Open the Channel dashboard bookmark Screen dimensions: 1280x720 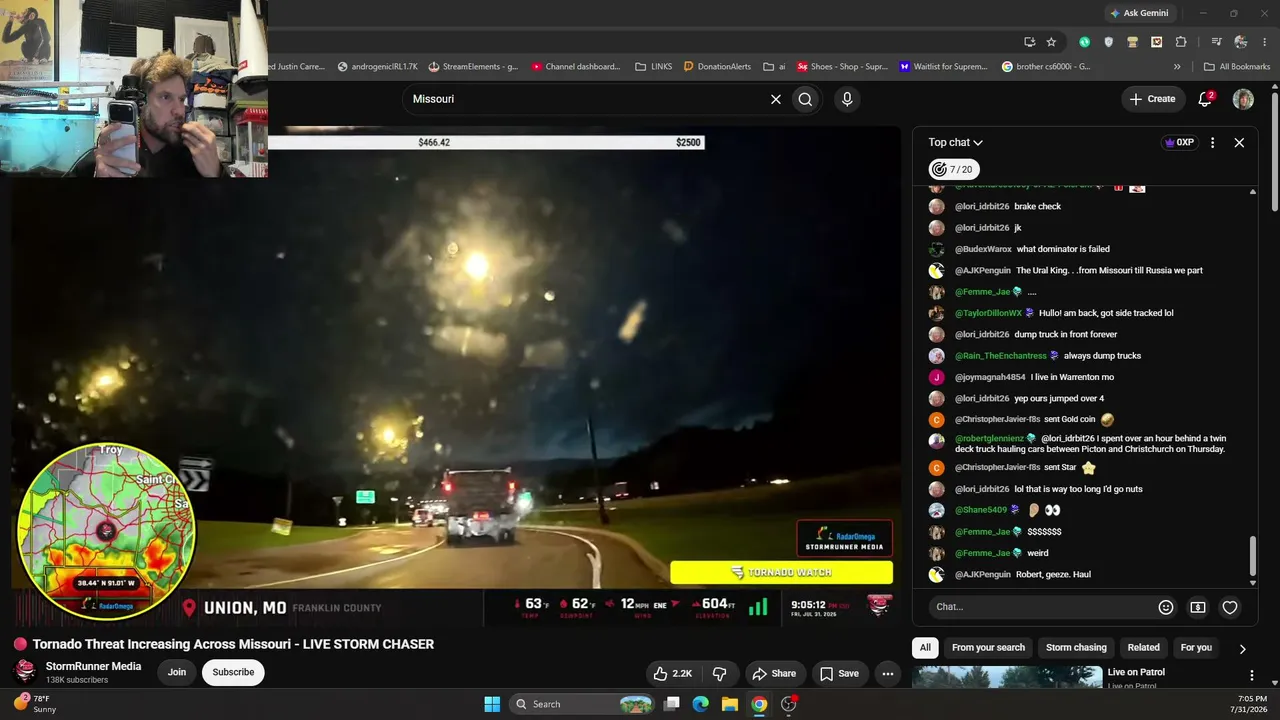576,67
